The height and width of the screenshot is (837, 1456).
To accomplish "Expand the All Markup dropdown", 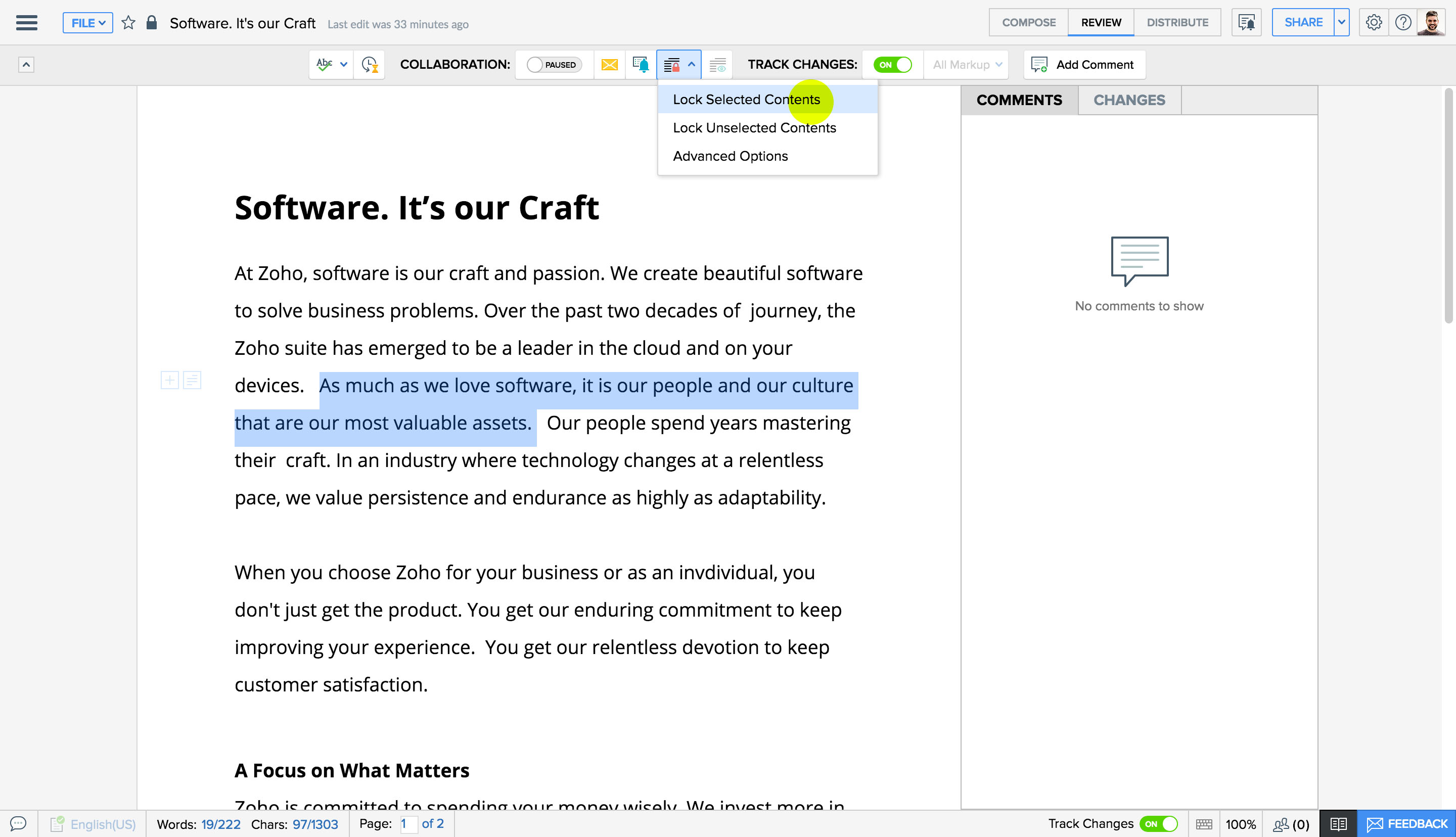I will pos(967,64).
